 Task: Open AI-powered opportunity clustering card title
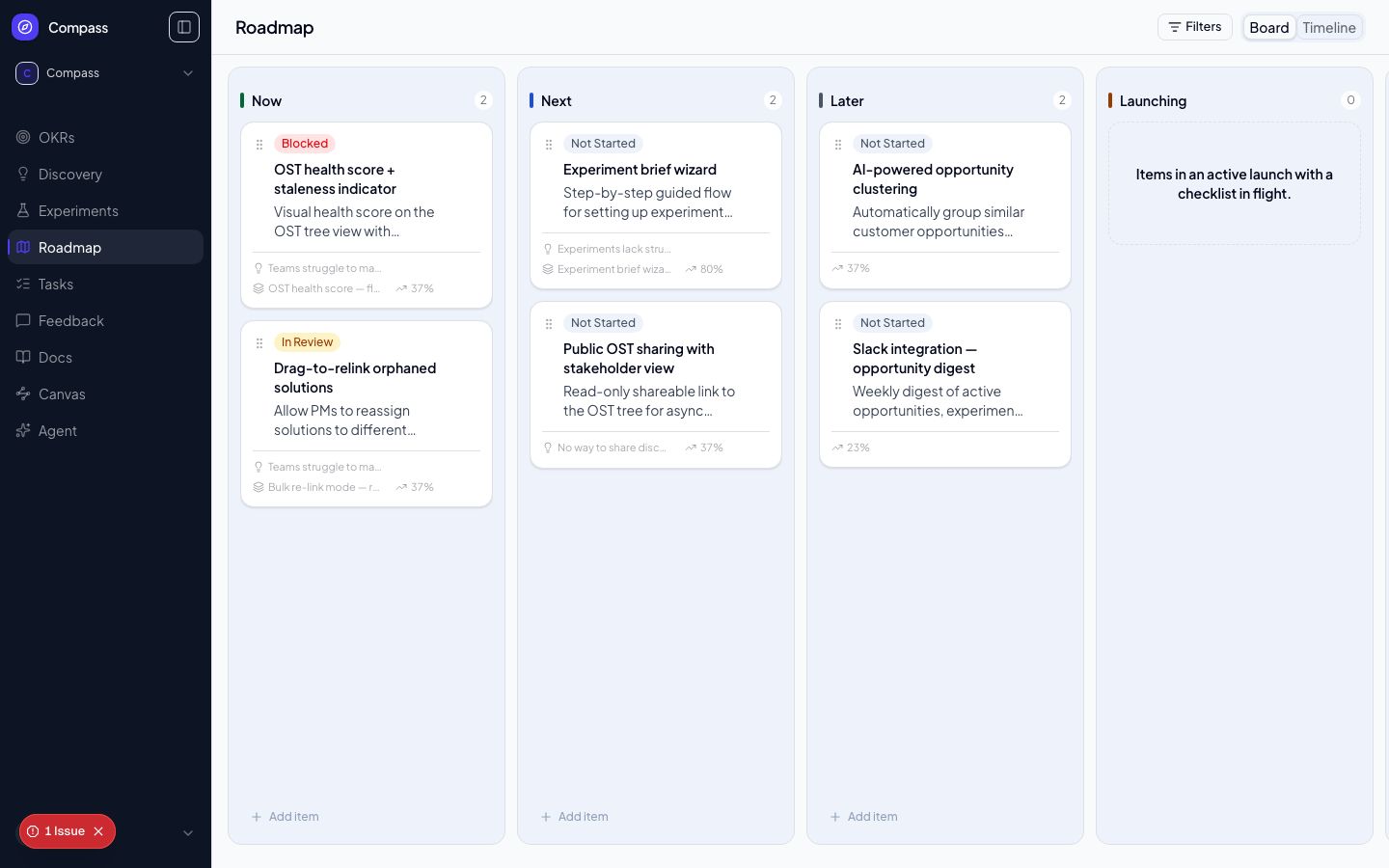coord(933,179)
